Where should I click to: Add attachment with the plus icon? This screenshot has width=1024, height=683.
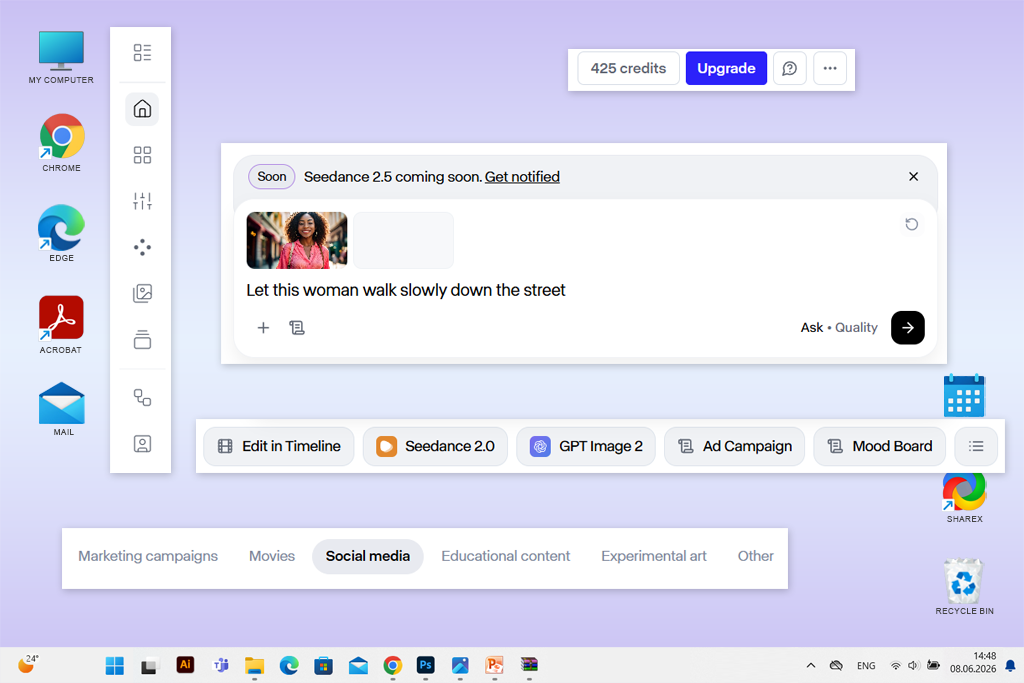tap(263, 328)
